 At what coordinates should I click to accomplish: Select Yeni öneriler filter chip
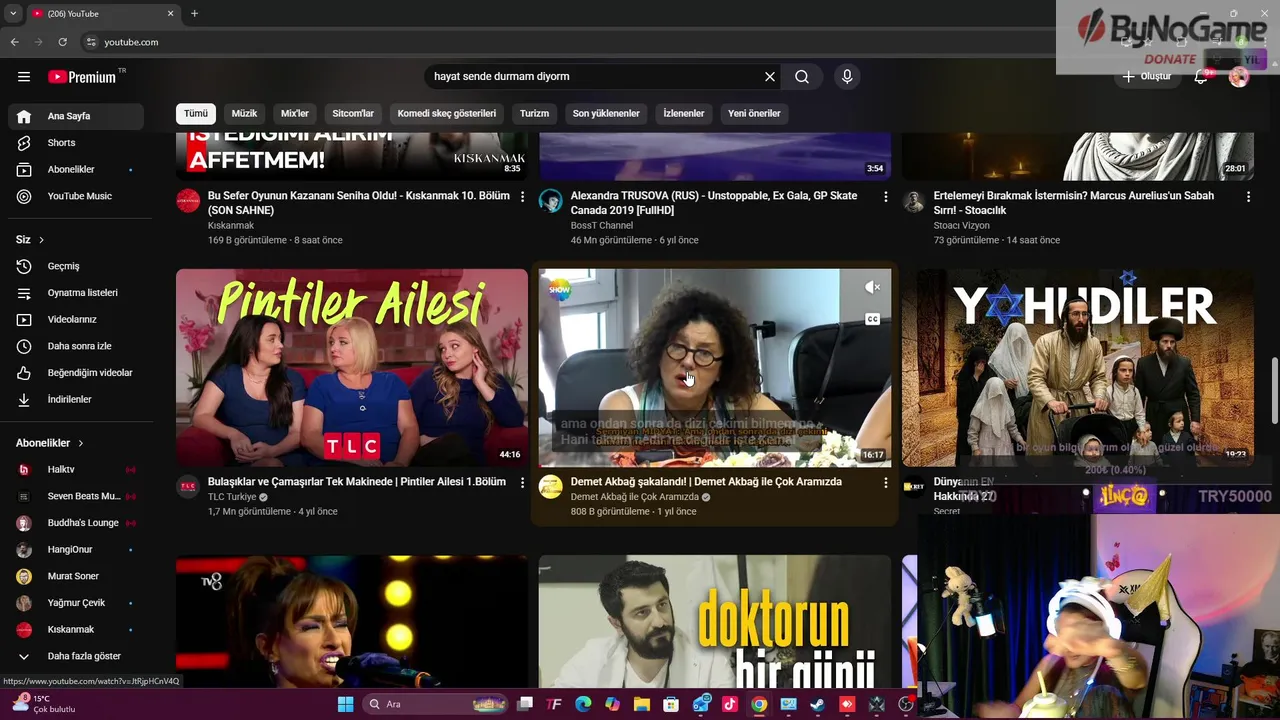click(x=754, y=113)
